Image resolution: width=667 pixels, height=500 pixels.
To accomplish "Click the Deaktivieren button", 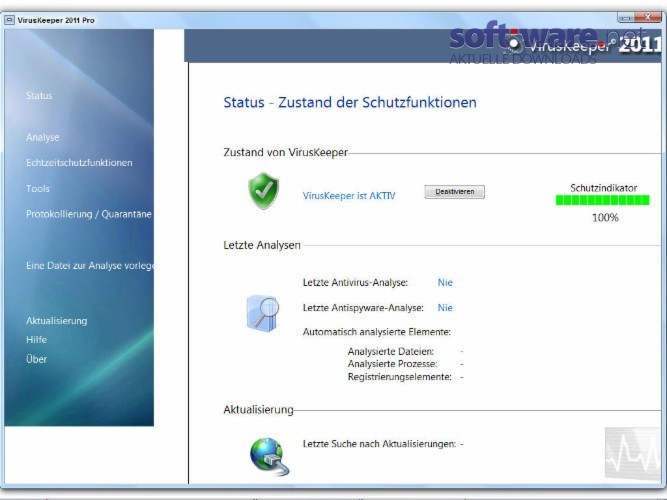I will (x=454, y=191).
